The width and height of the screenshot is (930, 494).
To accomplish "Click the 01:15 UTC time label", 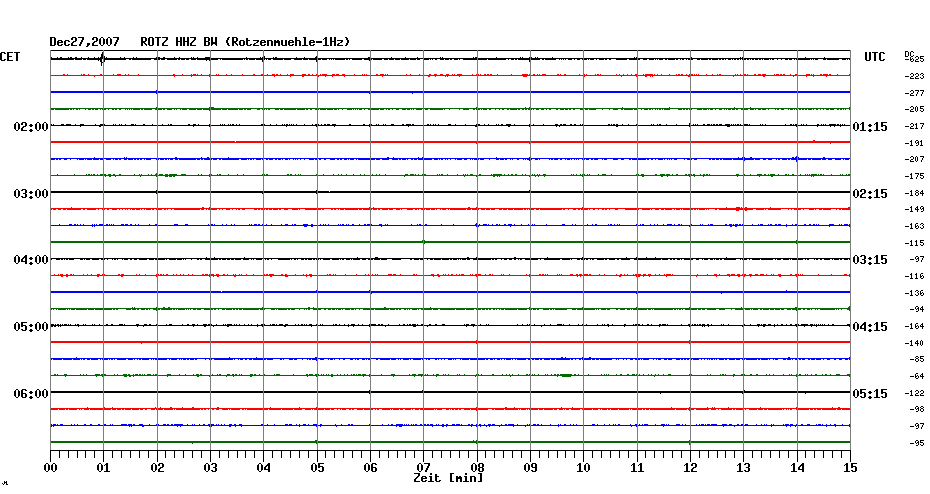I will [x=870, y=127].
